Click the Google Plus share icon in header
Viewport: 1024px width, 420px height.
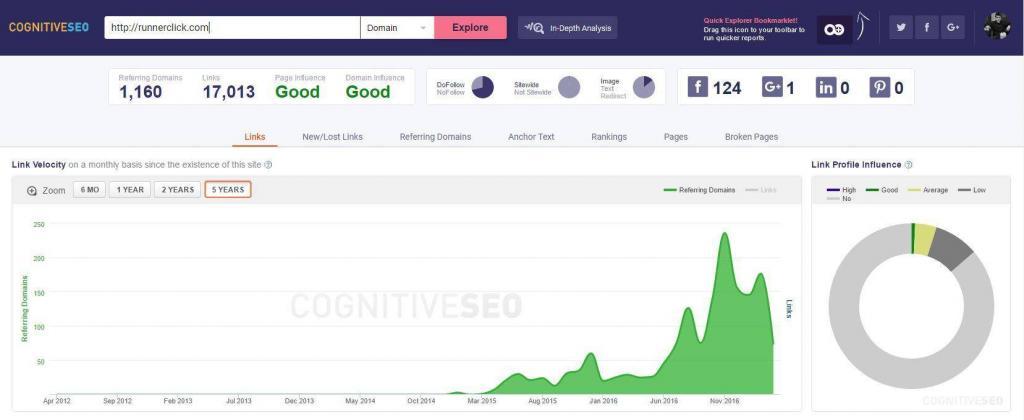[x=953, y=27]
